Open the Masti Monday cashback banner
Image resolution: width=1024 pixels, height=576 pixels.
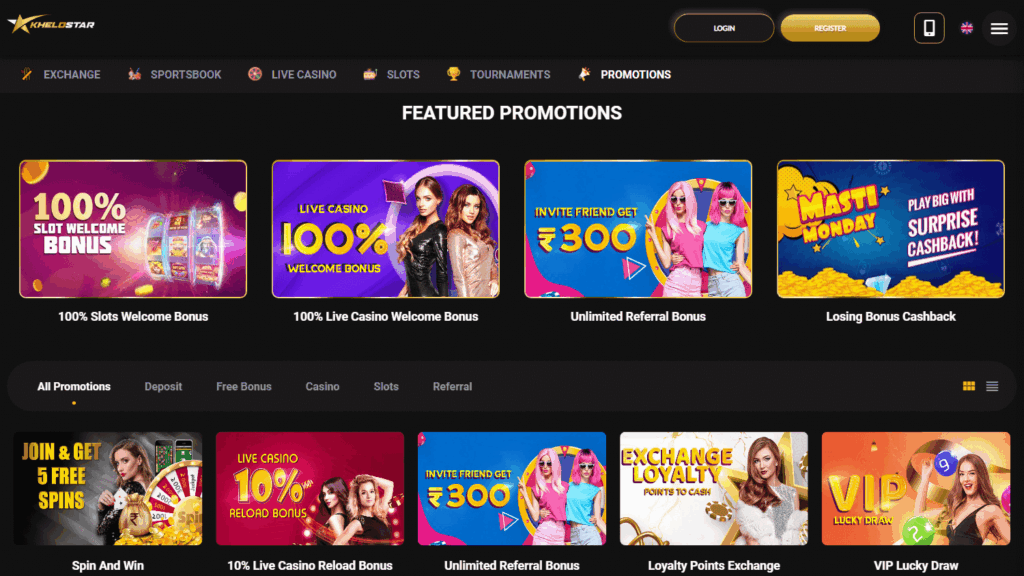coord(891,229)
